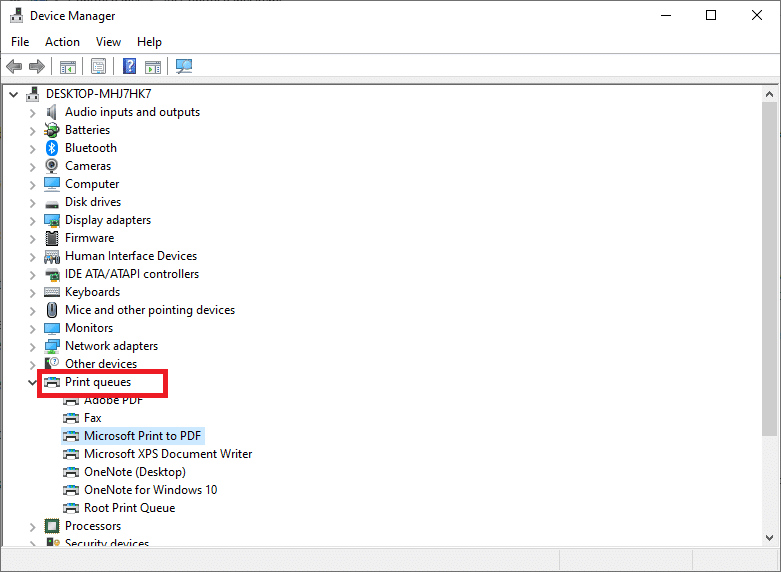Toggle the Show/Hide Console Tree icon
This screenshot has height=572, width=781.
68,67
